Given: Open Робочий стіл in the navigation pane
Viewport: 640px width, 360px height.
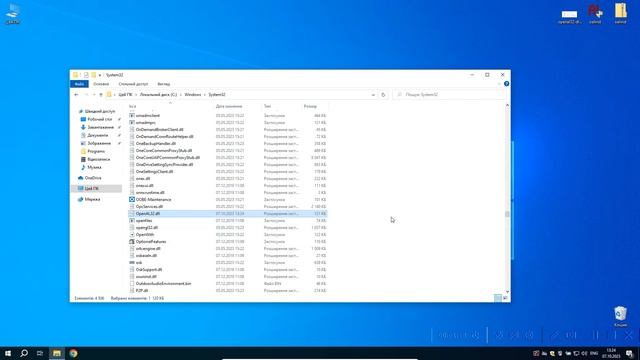Looking at the screenshot, I should click(x=100, y=119).
